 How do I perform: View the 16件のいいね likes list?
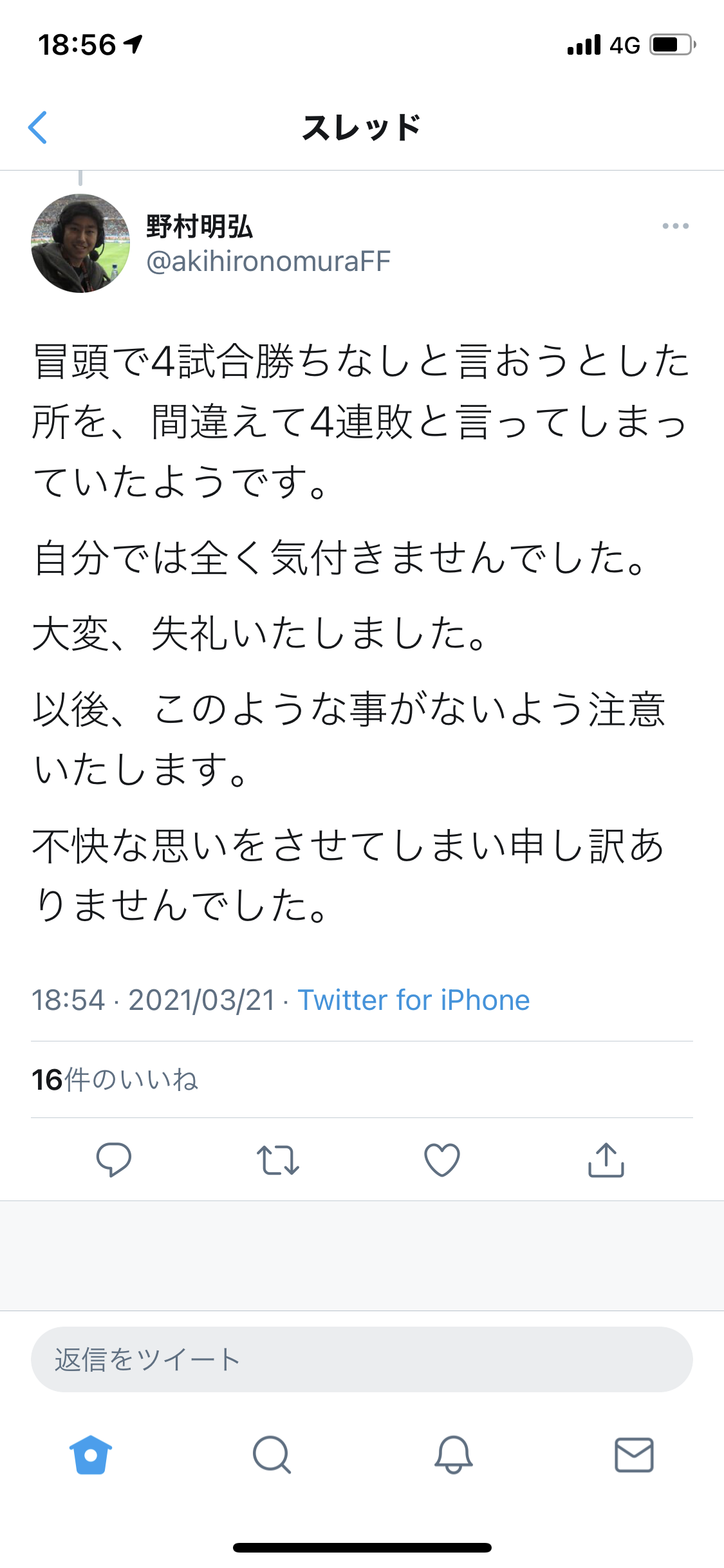(115, 1079)
